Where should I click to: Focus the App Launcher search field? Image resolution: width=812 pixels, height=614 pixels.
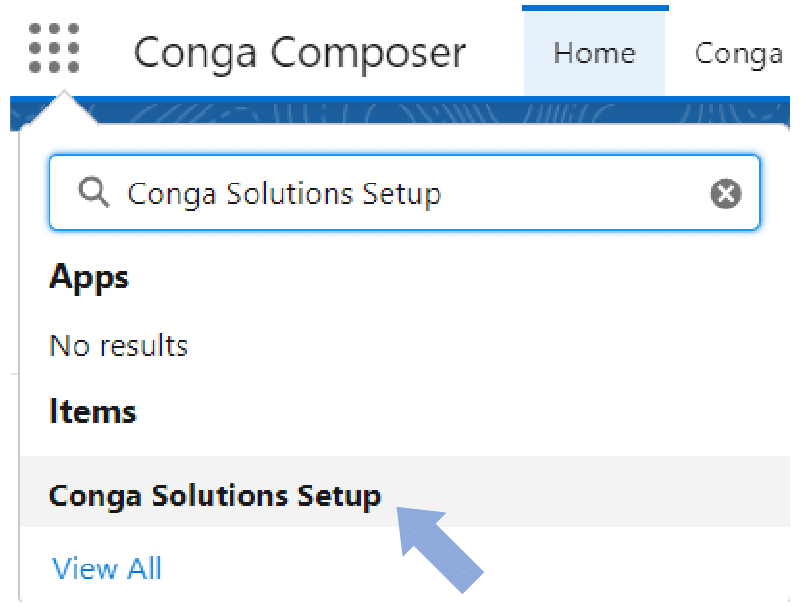(x=400, y=193)
